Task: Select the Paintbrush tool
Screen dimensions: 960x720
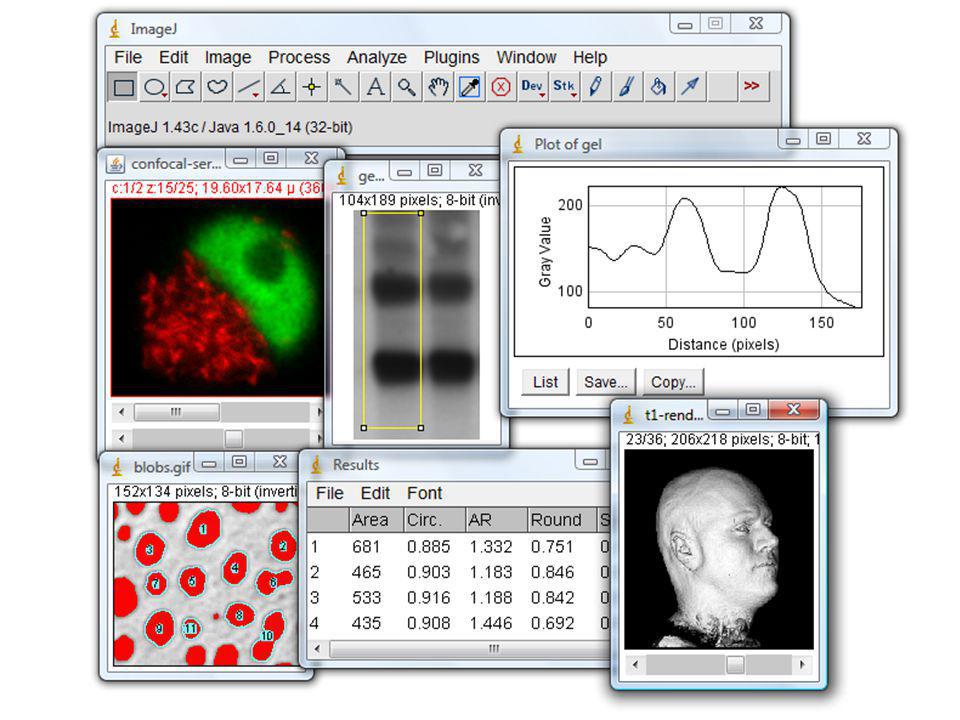Action: pos(627,87)
